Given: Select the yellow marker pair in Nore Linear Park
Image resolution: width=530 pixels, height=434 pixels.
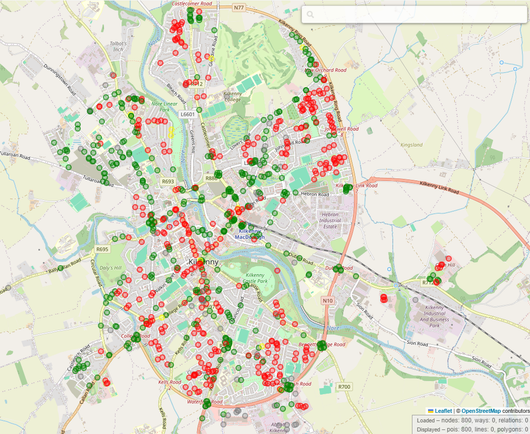Looking at the screenshot, I should click(x=171, y=132).
